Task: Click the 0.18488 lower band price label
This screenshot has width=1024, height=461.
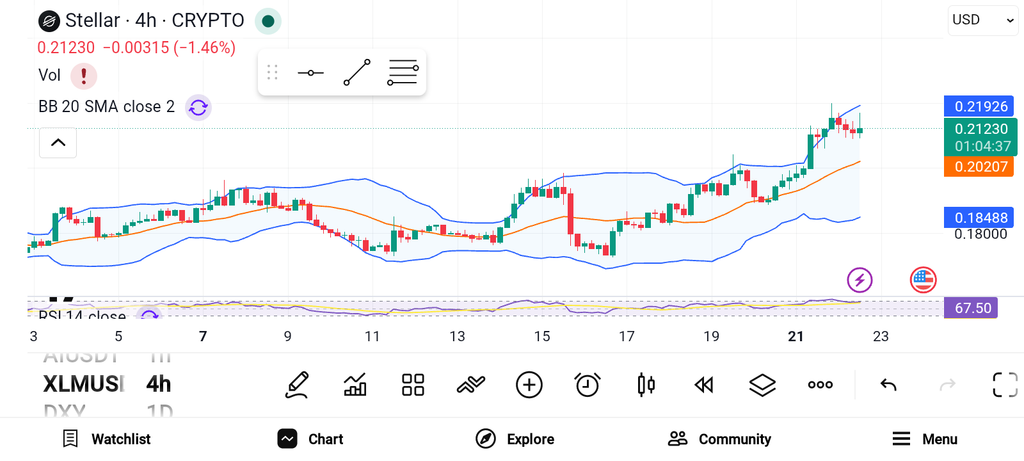Action: [x=979, y=217]
